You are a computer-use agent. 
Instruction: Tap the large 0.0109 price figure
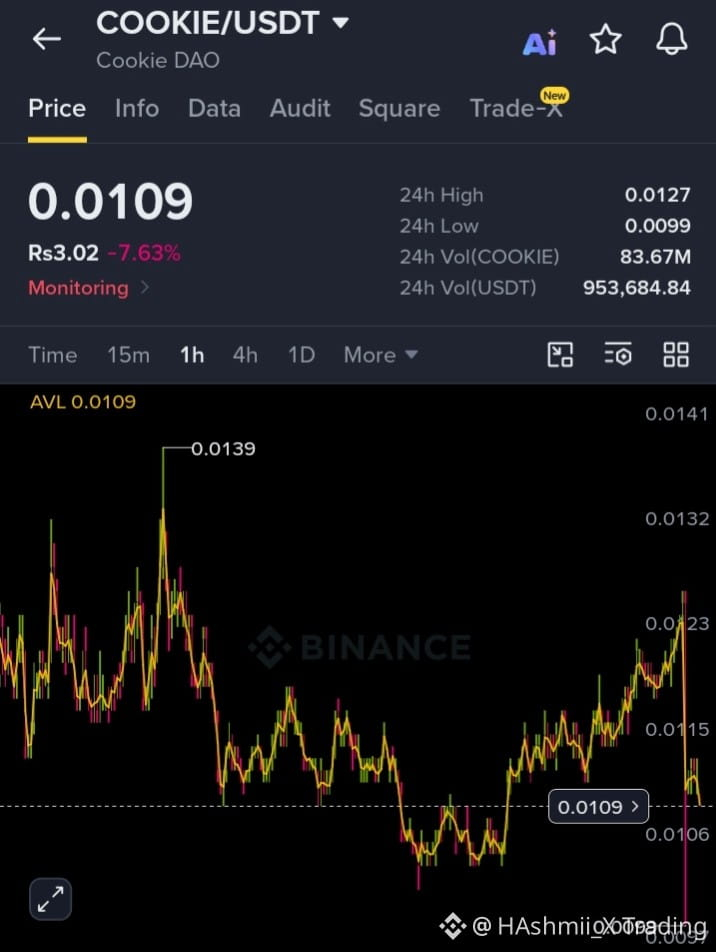[x=111, y=202]
